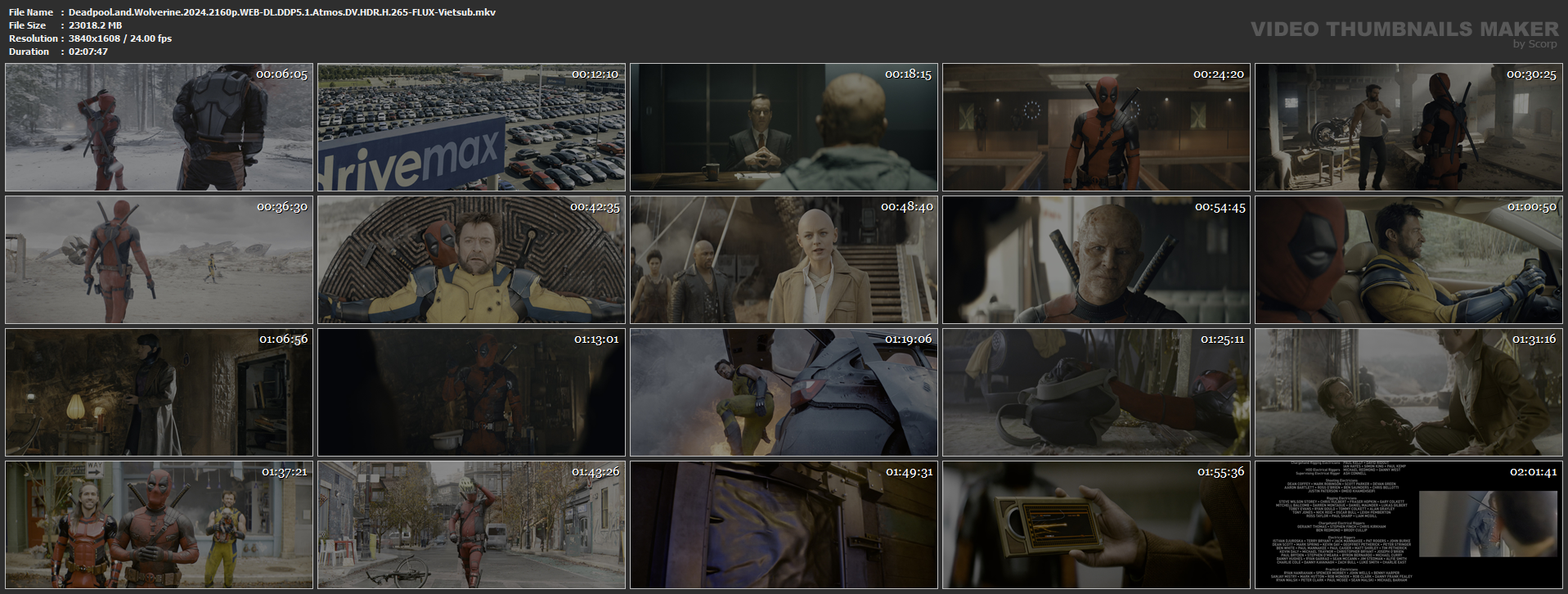1568x594 pixels.
Task: Open the thumbnail at 01:49:31
Action: coord(784,525)
